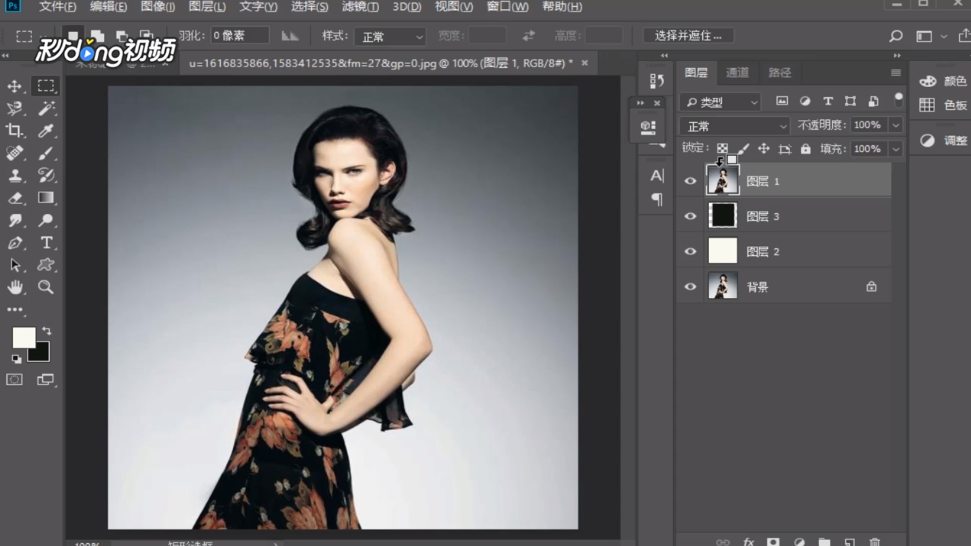Select the Move tool
The height and width of the screenshot is (546, 971).
tap(14, 86)
